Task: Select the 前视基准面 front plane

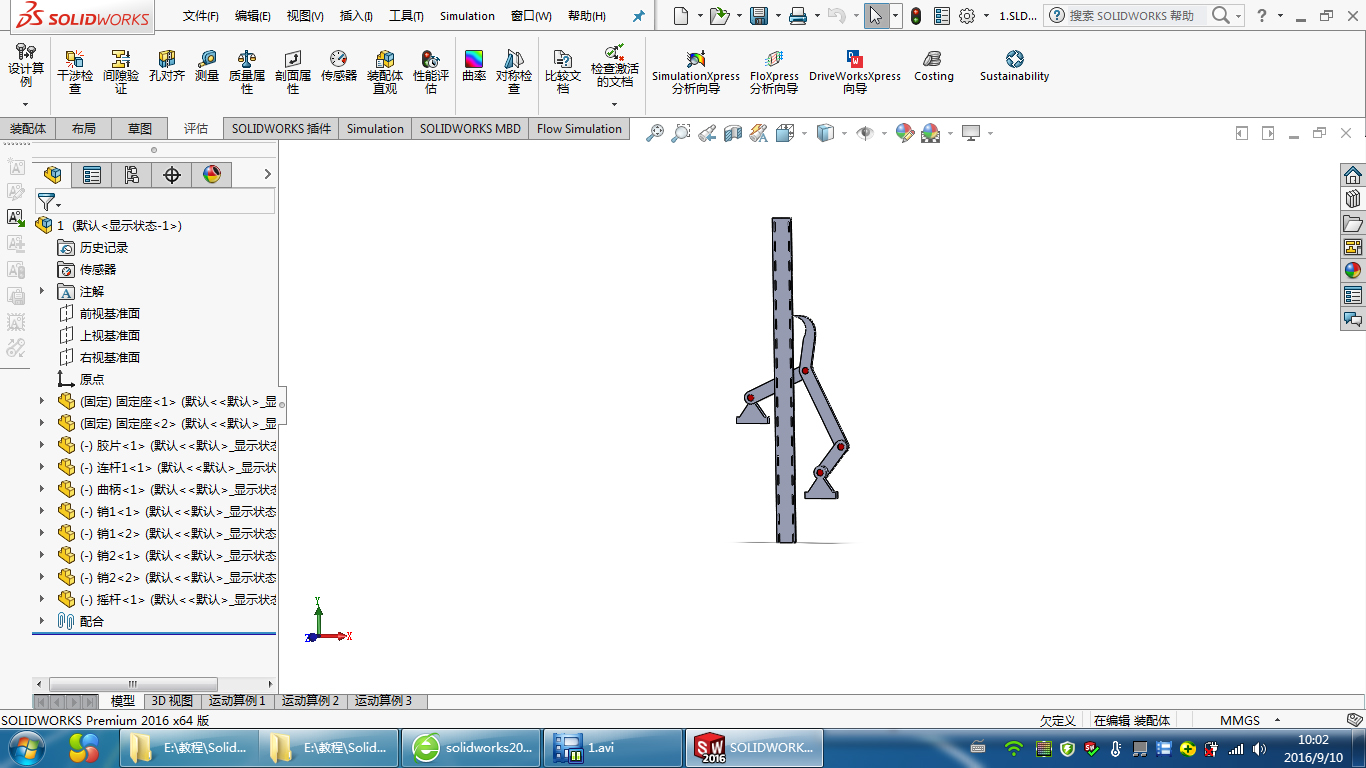Action: click(x=110, y=313)
